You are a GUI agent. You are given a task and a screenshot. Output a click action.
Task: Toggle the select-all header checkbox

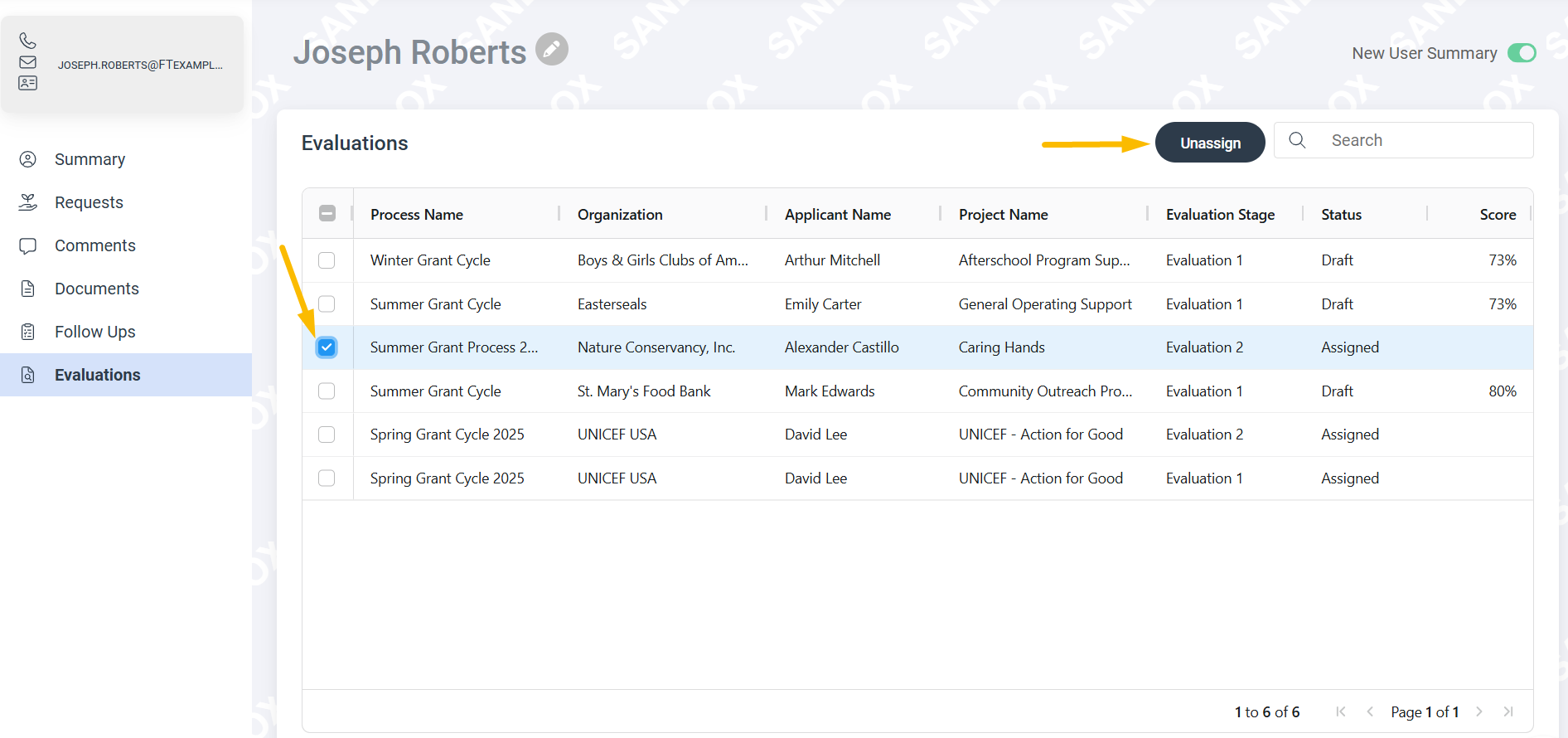327,213
